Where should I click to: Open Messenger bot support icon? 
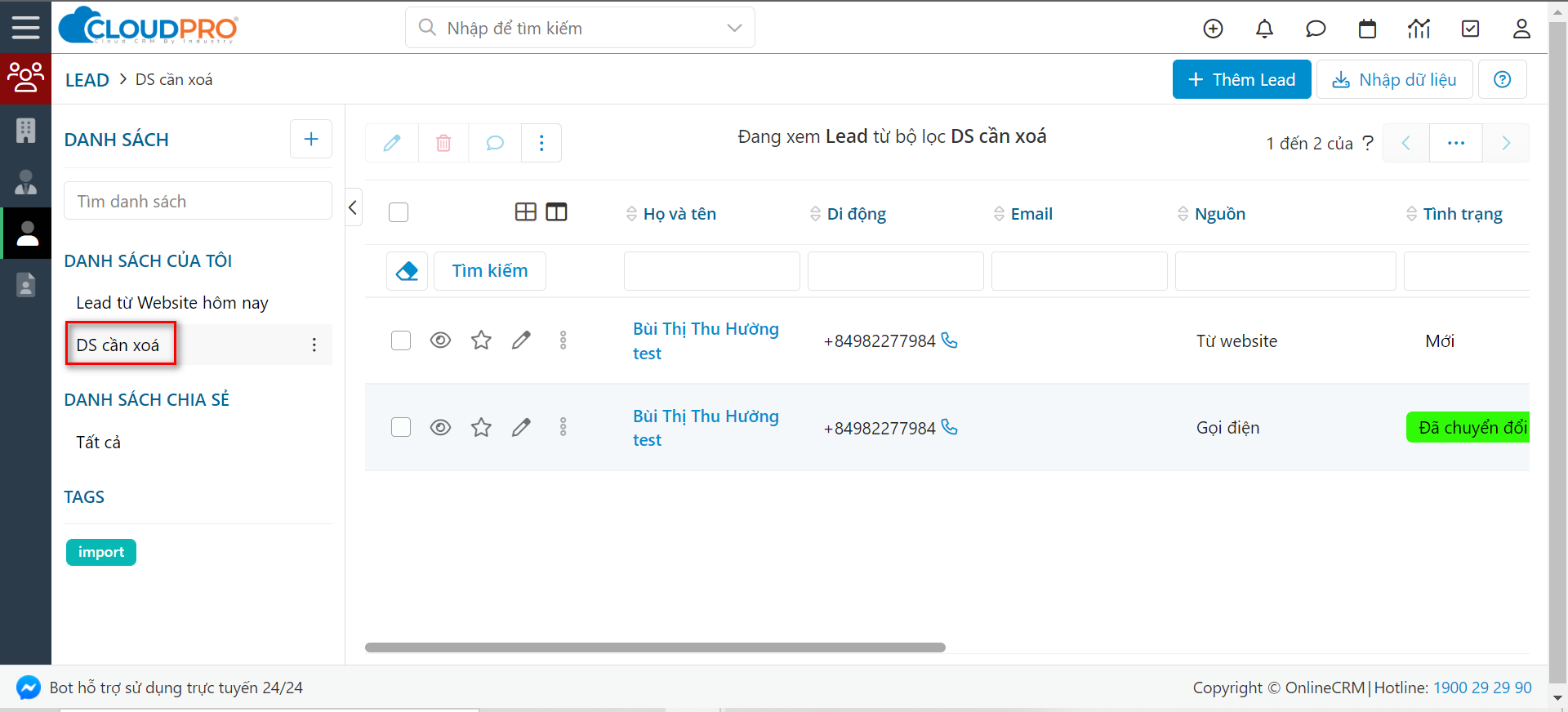coord(29,688)
